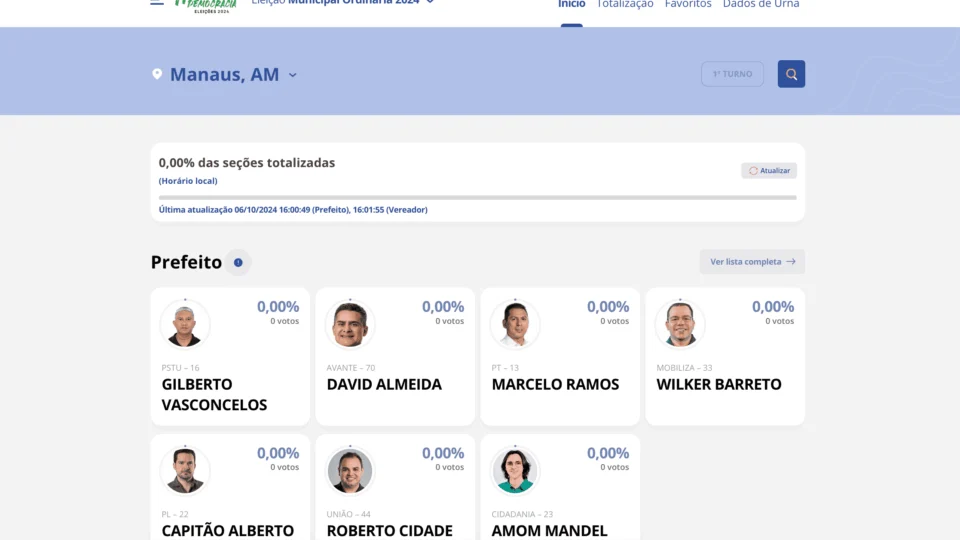The height and width of the screenshot is (540, 960).
Task: Expand the Manaus, AM city chevron
Action: coord(293,75)
